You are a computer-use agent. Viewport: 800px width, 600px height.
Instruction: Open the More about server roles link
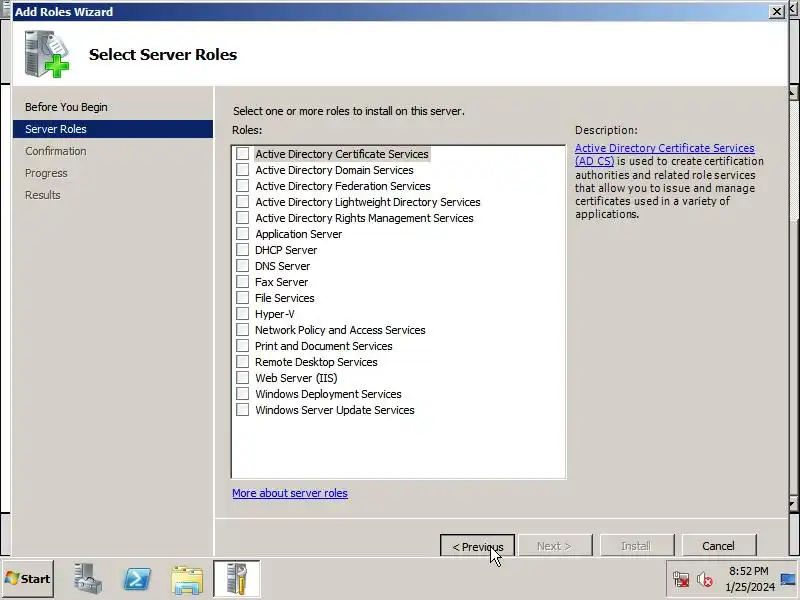pos(290,493)
